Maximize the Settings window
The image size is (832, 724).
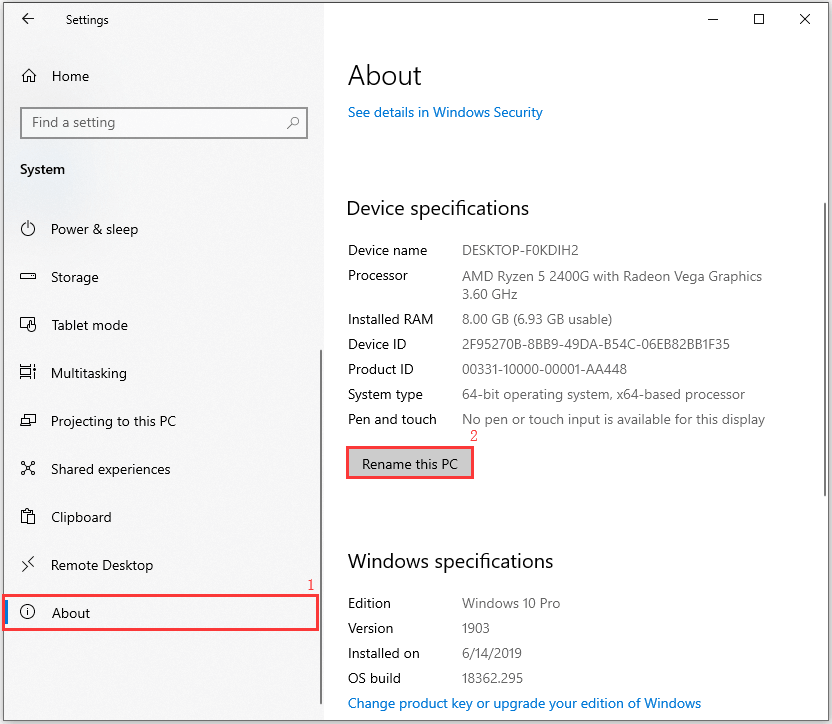tap(759, 20)
